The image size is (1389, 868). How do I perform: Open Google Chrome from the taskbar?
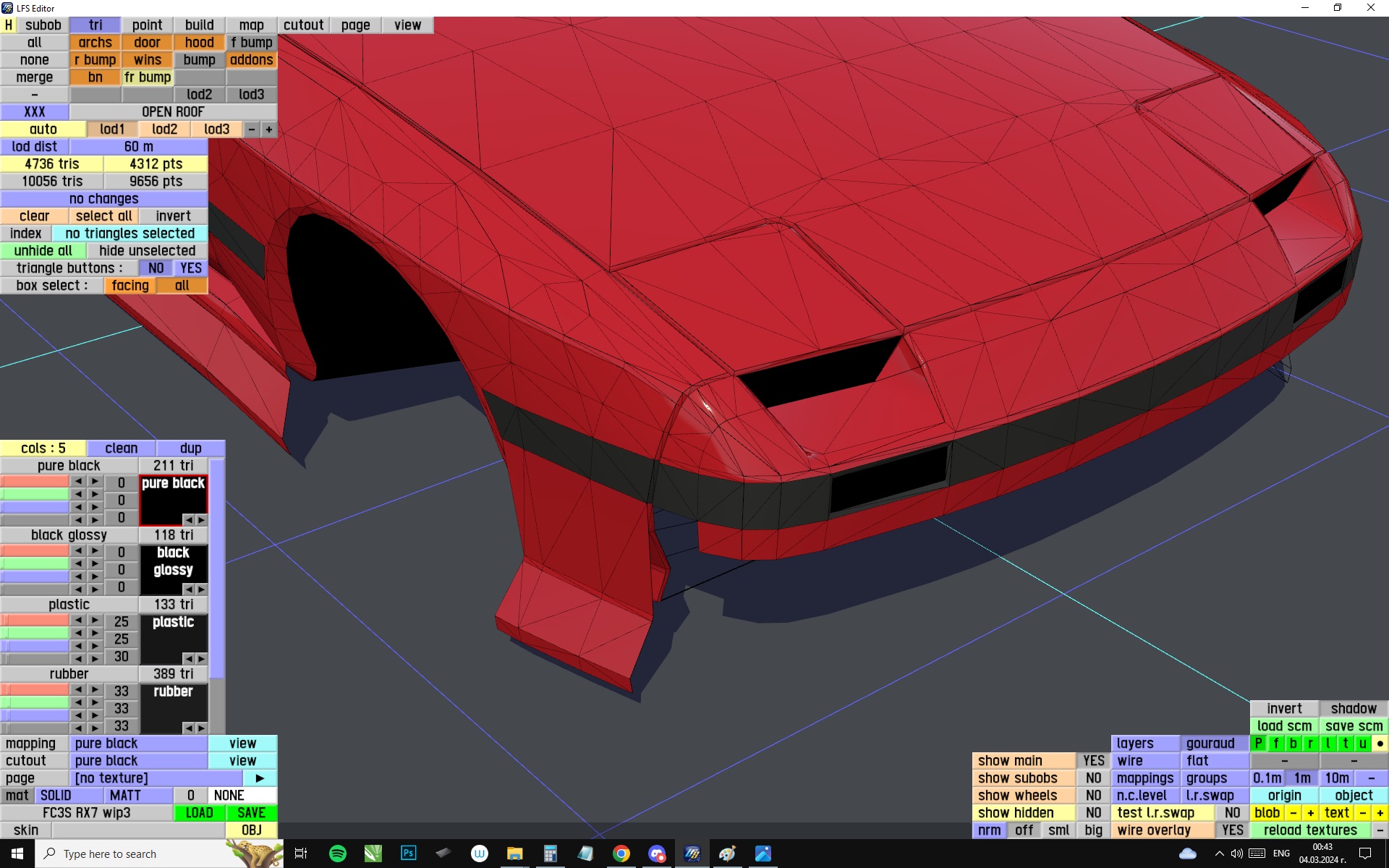pyautogui.click(x=621, y=854)
